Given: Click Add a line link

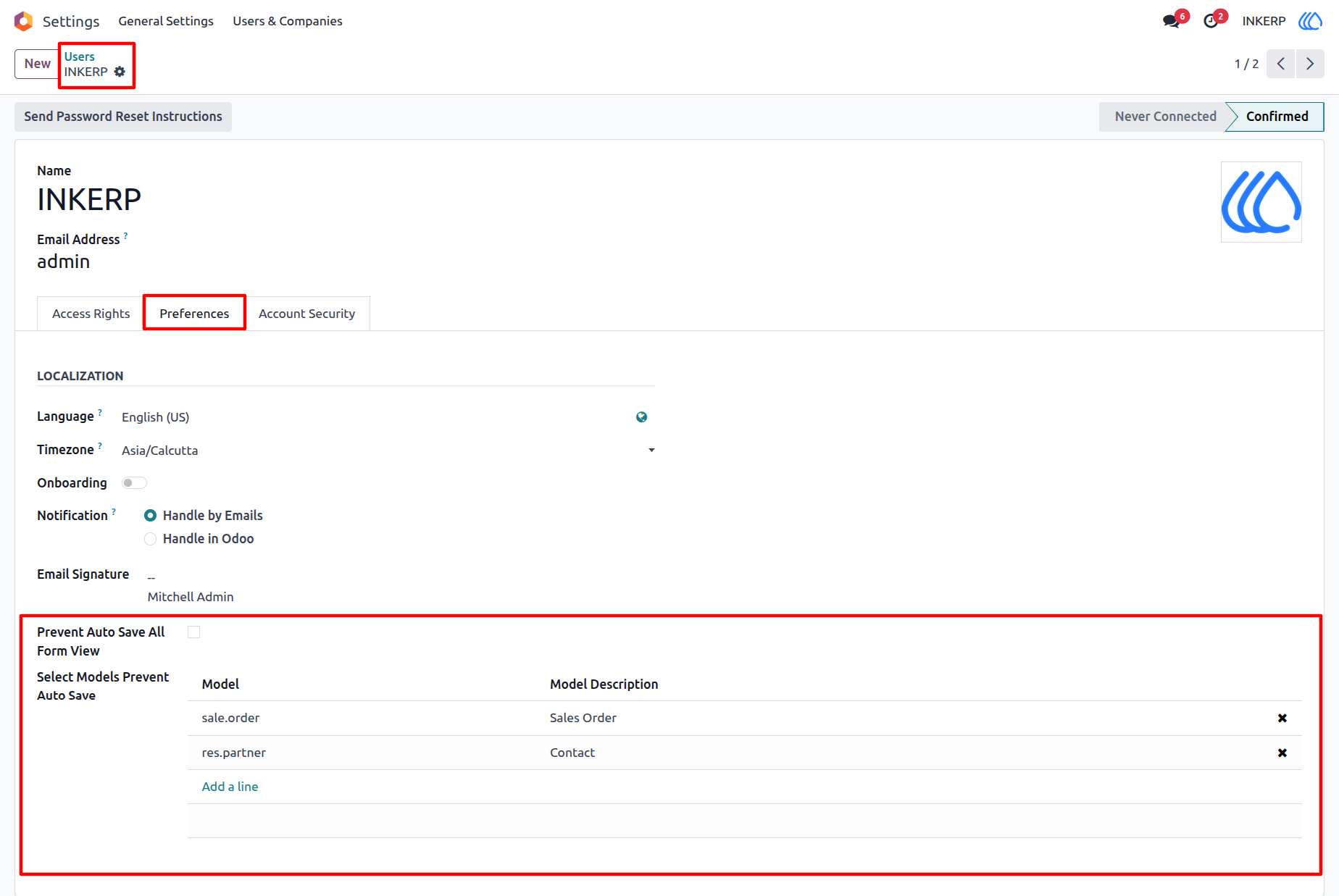Looking at the screenshot, I should (230, 787).
